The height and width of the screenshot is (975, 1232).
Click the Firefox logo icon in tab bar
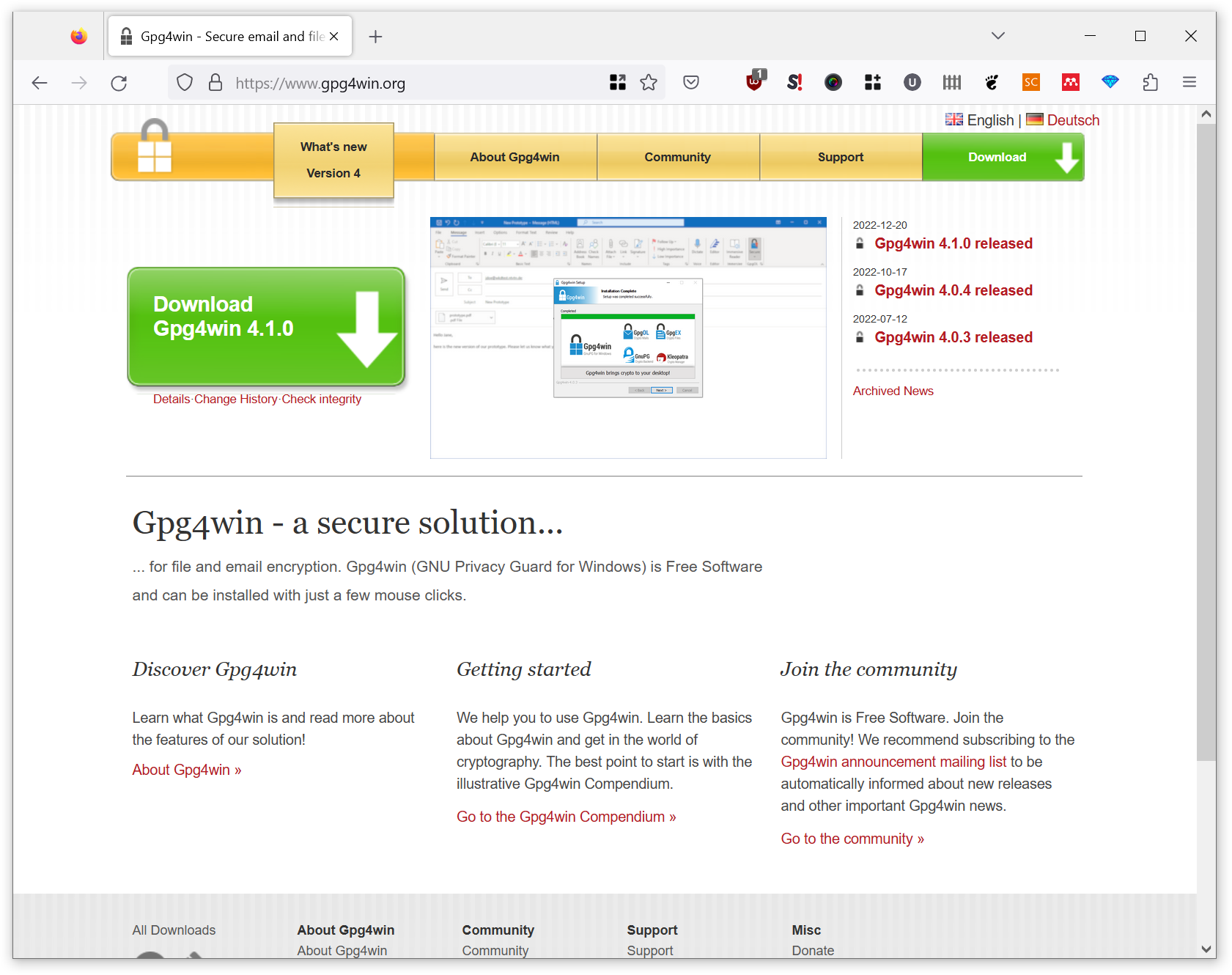click(78, 36)
